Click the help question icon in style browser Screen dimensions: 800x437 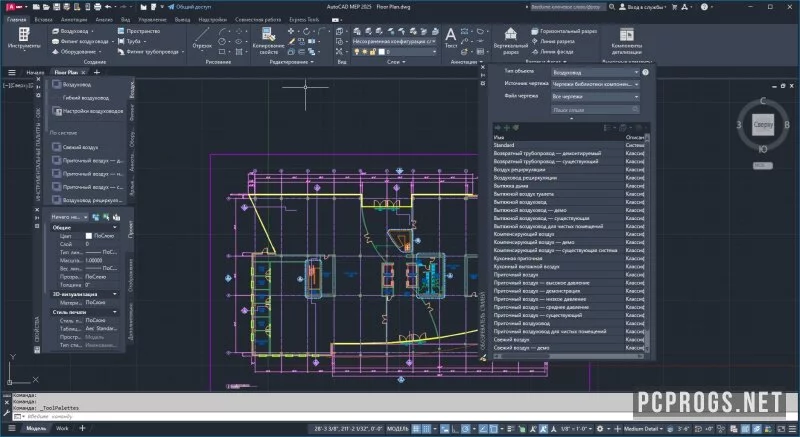tap(645, 72)
